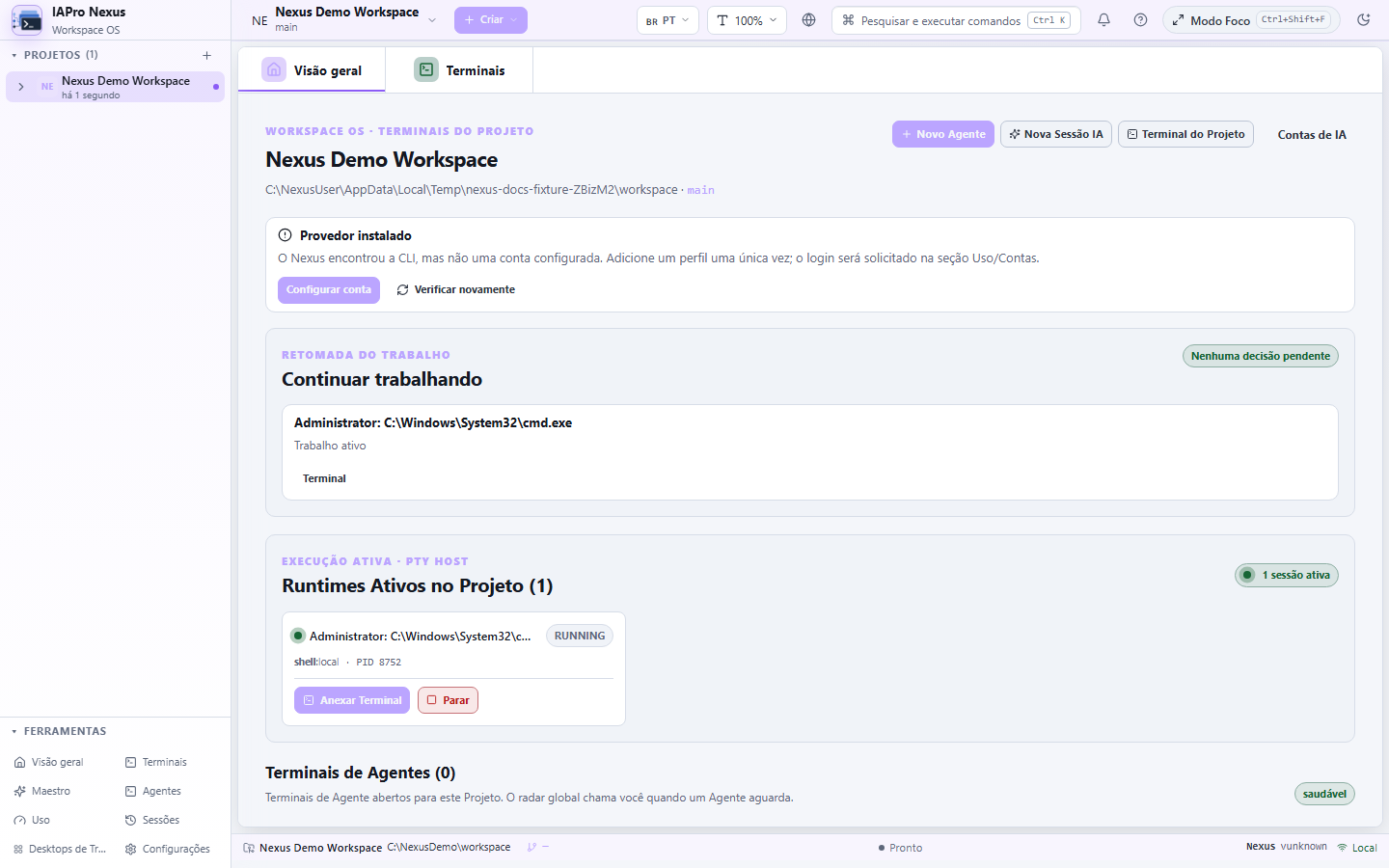Click Novo Agente button
1389x868 pixels.
point(943,134)
